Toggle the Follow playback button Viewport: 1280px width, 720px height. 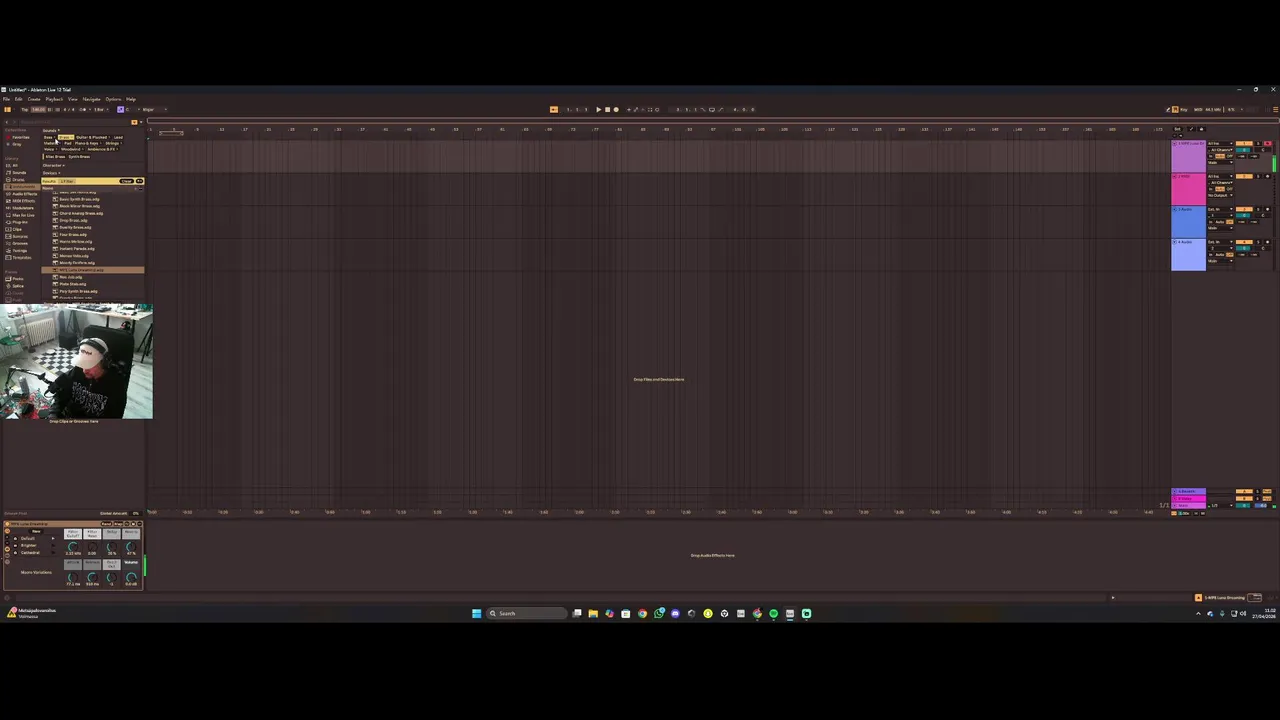point(553,109)
